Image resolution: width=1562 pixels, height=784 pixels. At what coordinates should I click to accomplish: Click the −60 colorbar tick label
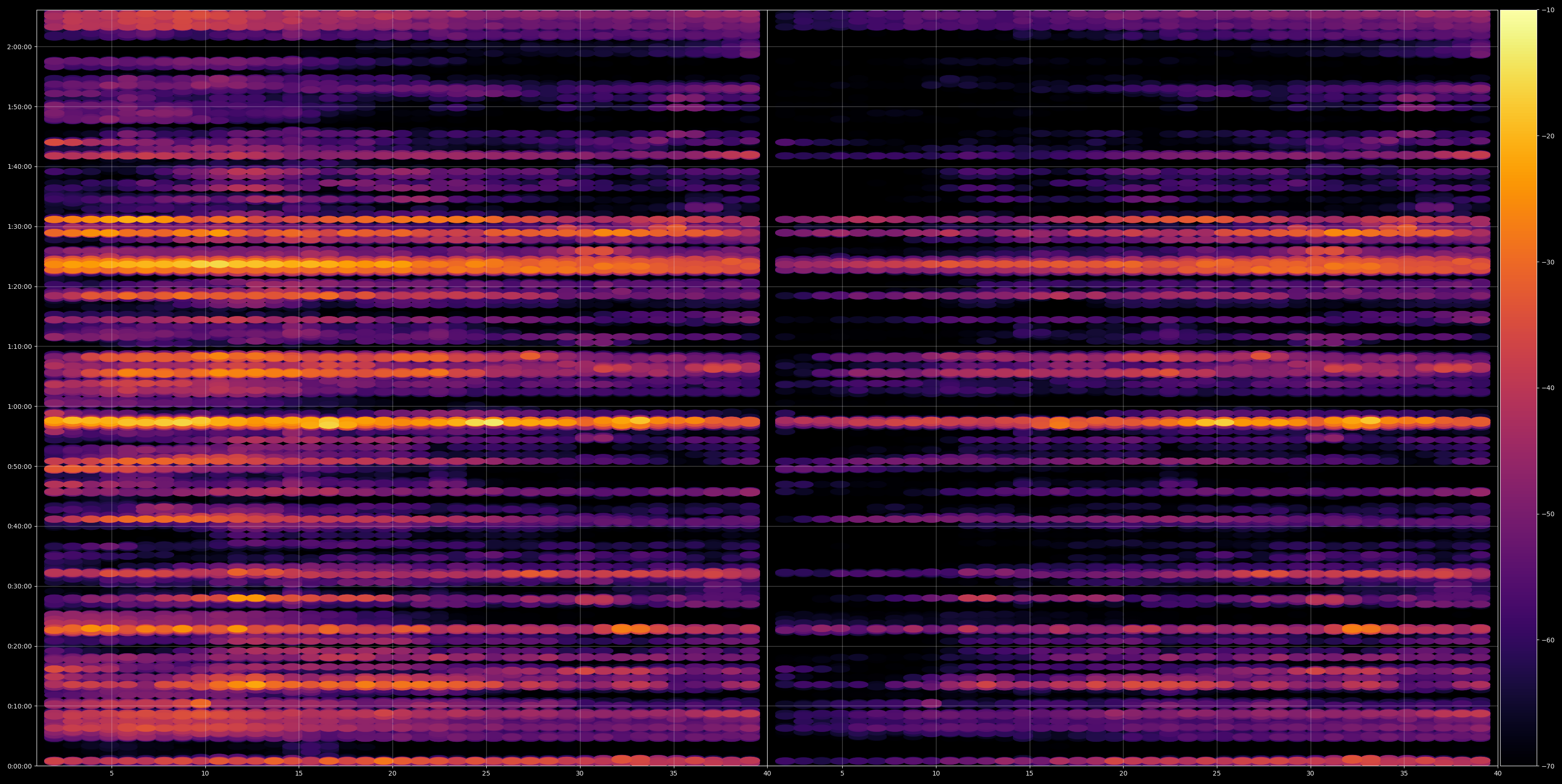pyautogui.click(x=1548, y=641)
